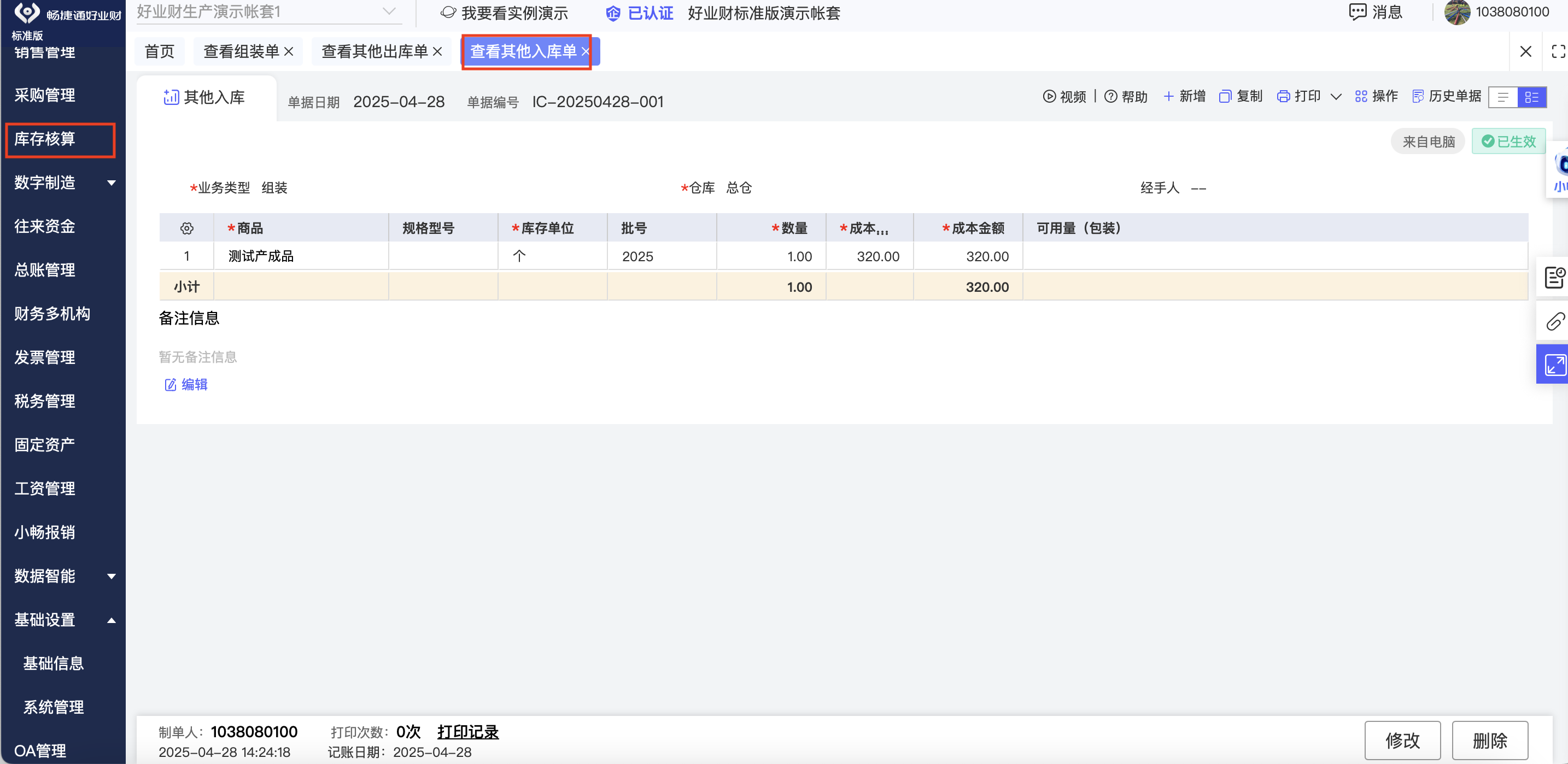Click the 修改 button
This screenshot has width=1568, height=764.
[1402, 739]
